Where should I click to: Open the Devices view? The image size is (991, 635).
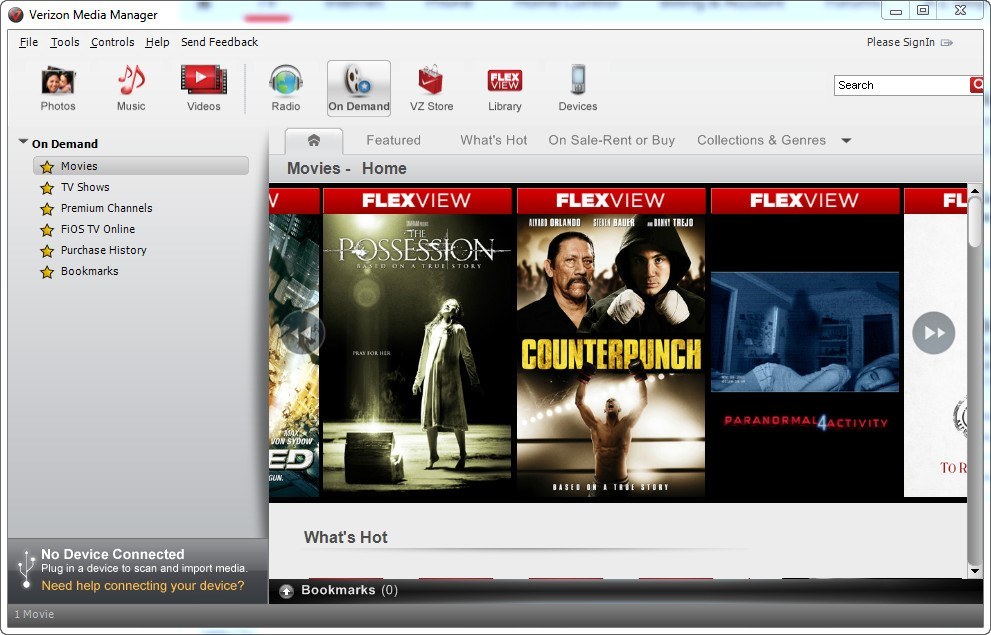[x=577, y=88]
